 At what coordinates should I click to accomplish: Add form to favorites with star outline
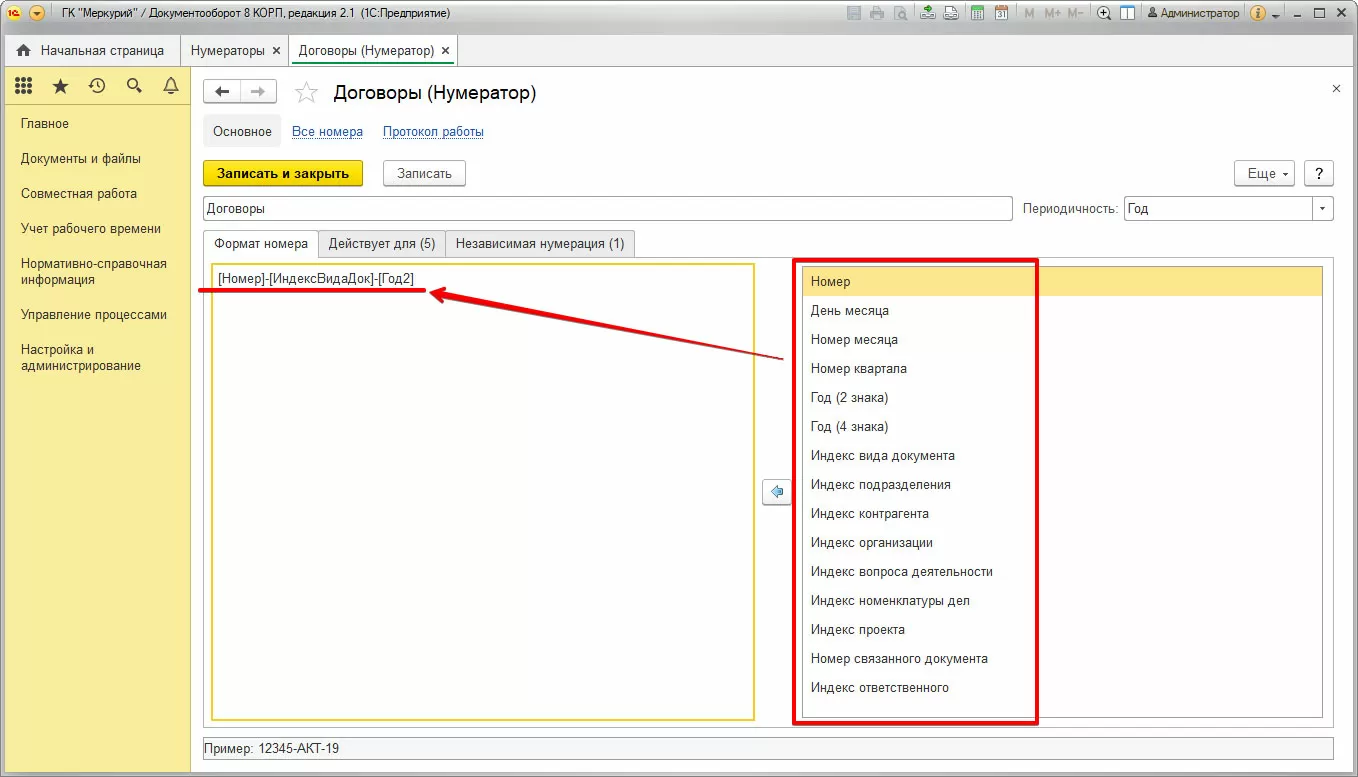(306, 93)
